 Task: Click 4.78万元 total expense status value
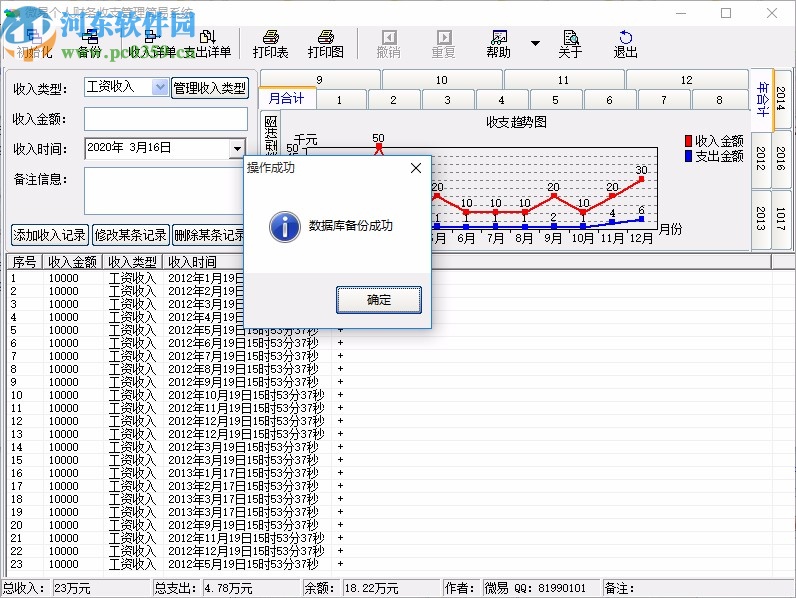click(x=228, y=588)
